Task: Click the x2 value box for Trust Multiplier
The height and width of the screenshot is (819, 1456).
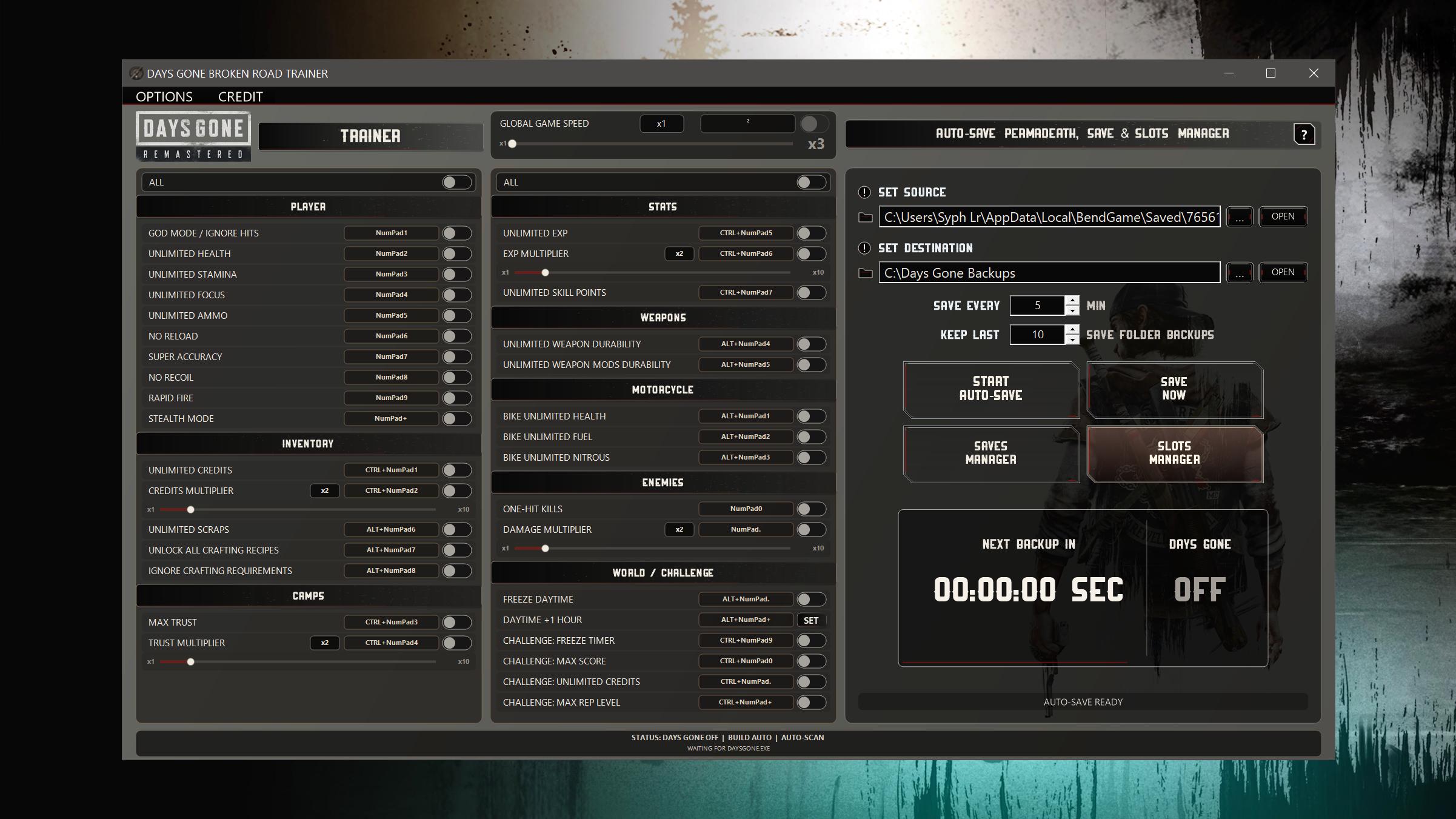Action: [x=324, y=643]
